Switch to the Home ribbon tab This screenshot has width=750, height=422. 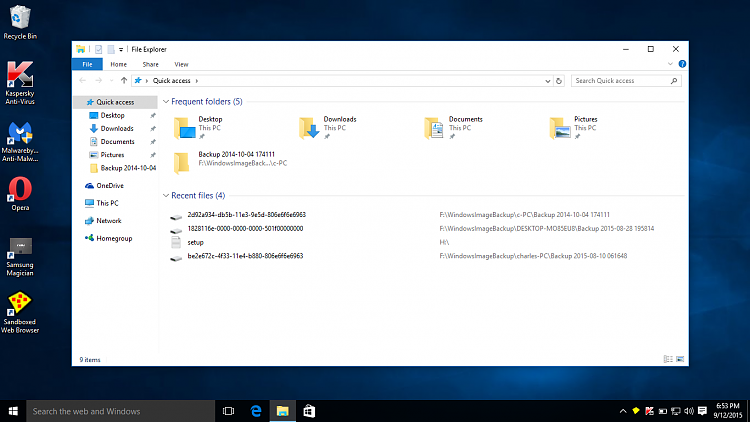pos(118,64)
